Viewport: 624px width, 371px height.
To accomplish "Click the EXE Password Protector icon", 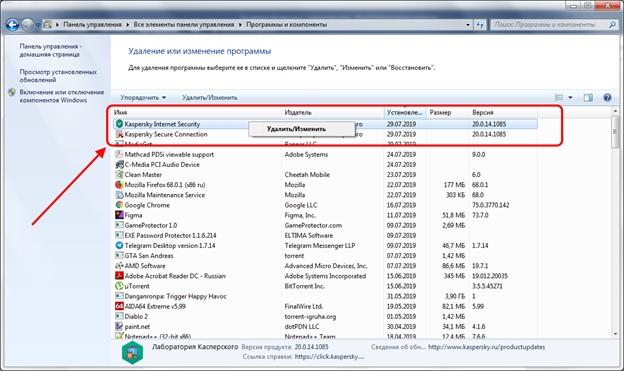I will click(x=119, y=235).
